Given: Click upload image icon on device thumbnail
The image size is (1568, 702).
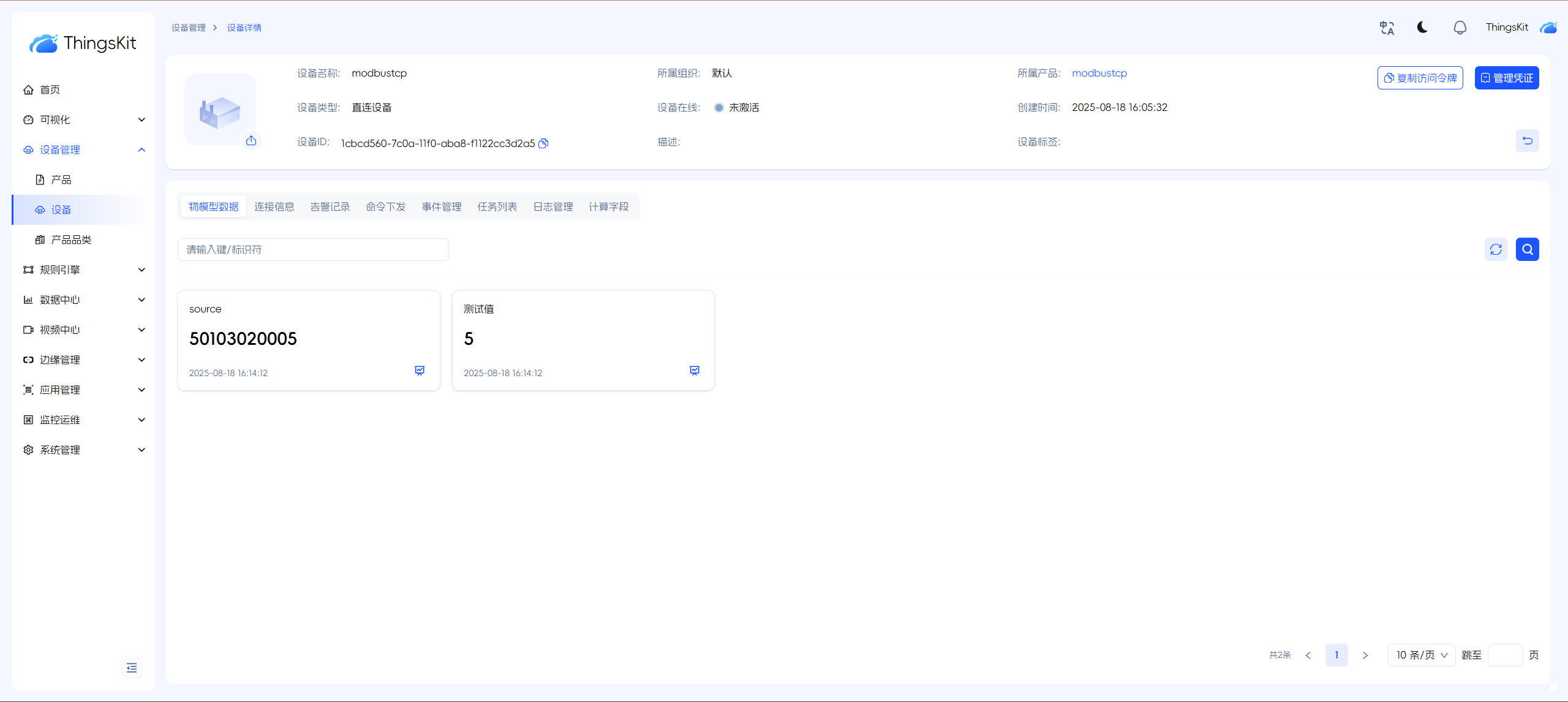Looking at the screenshot, I should (x=251, y=141).
